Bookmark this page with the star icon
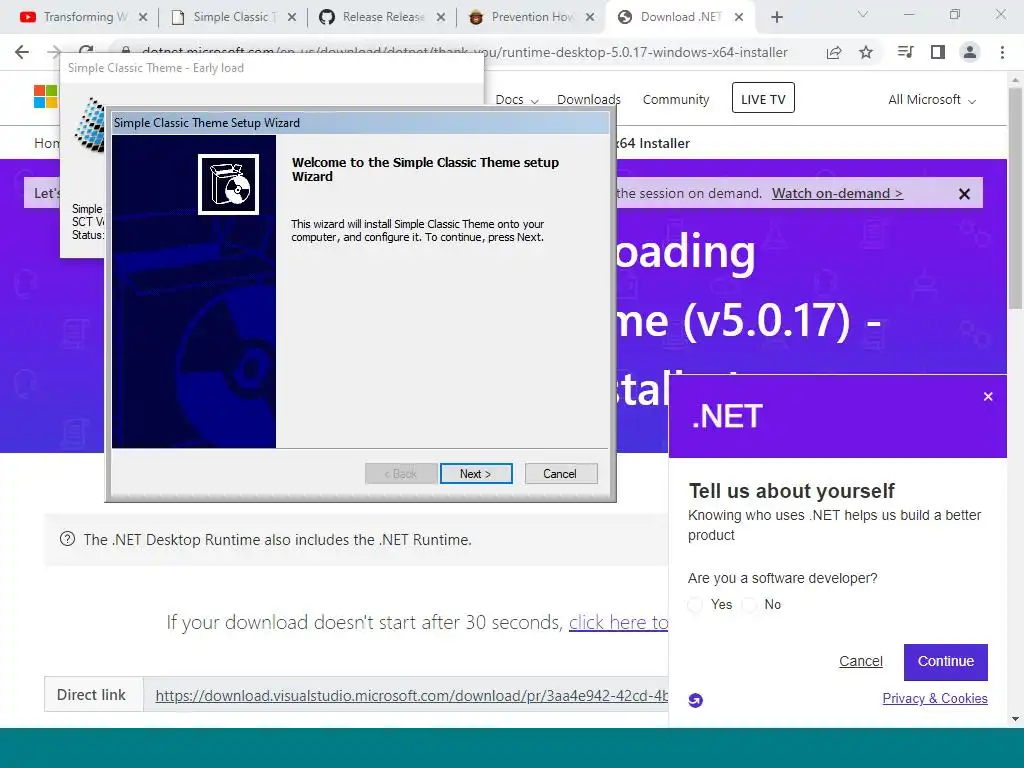This screenshot has height=768, width=1024. 866,52
